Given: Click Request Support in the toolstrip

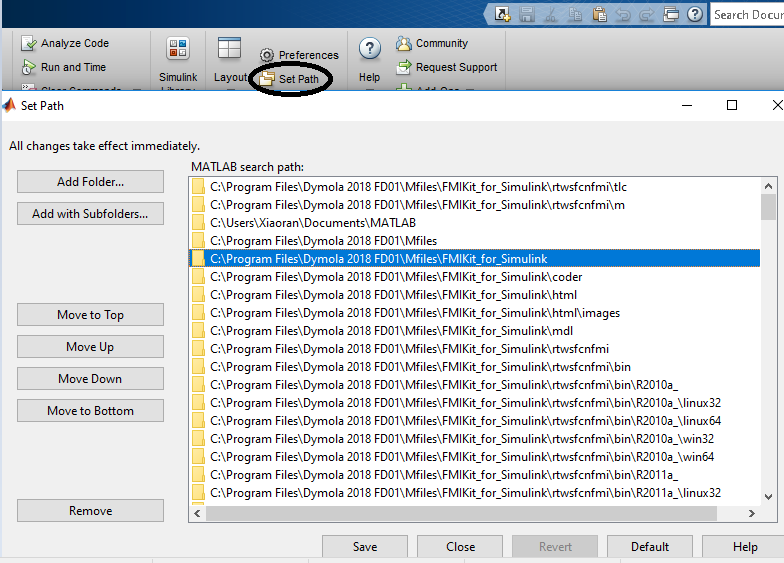Looking at the screenshot, I should (x=446, y=67).
